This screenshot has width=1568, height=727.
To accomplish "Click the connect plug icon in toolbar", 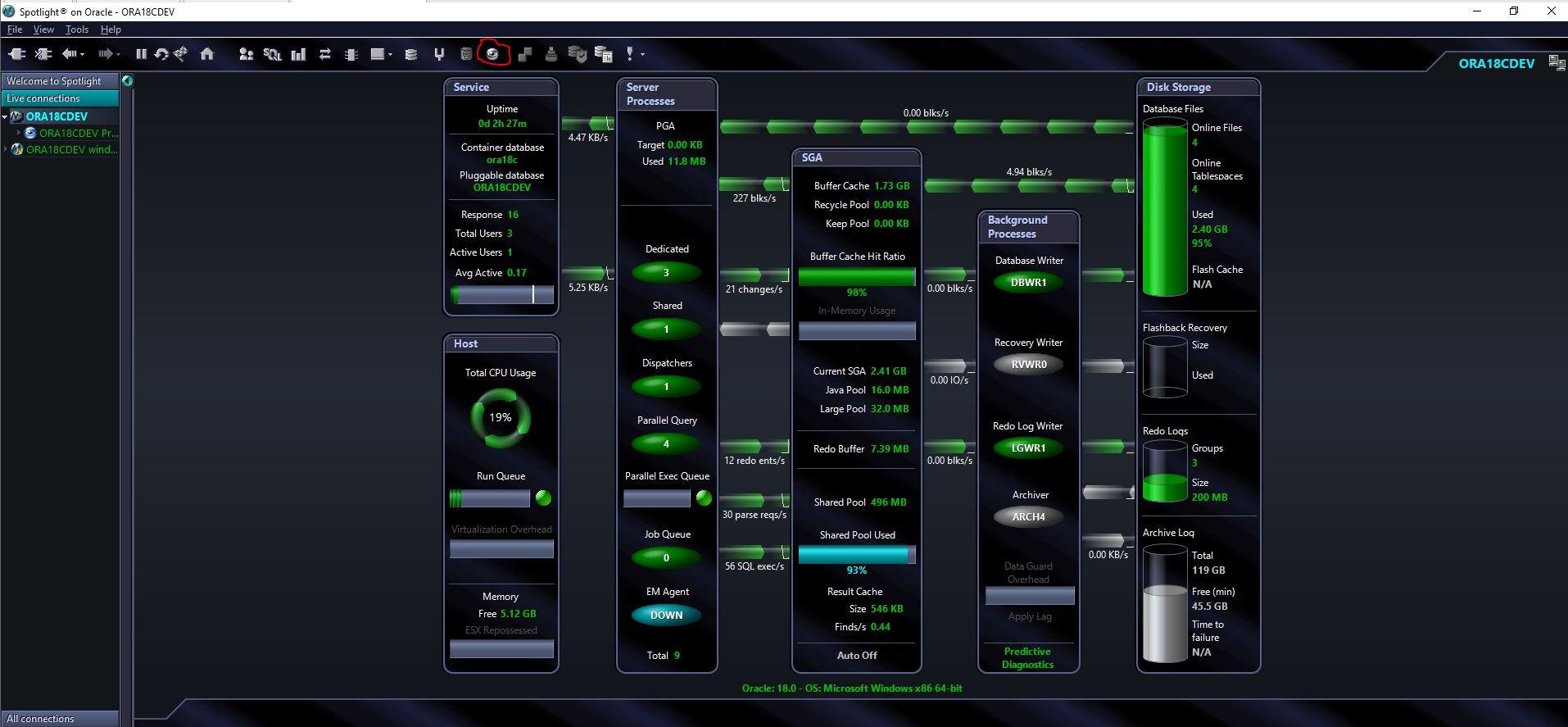I will point(17,54).
